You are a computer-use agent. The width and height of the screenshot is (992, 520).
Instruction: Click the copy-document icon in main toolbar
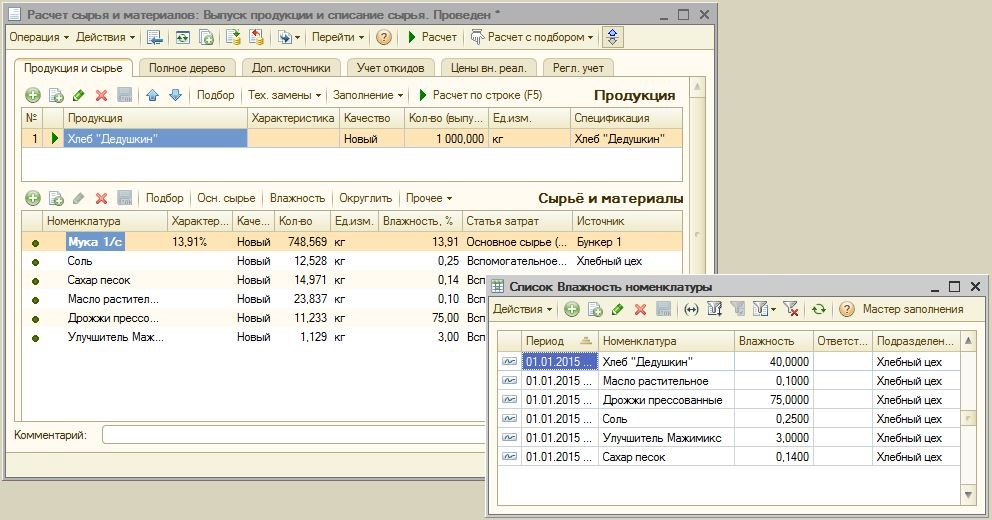coord(206,37)
